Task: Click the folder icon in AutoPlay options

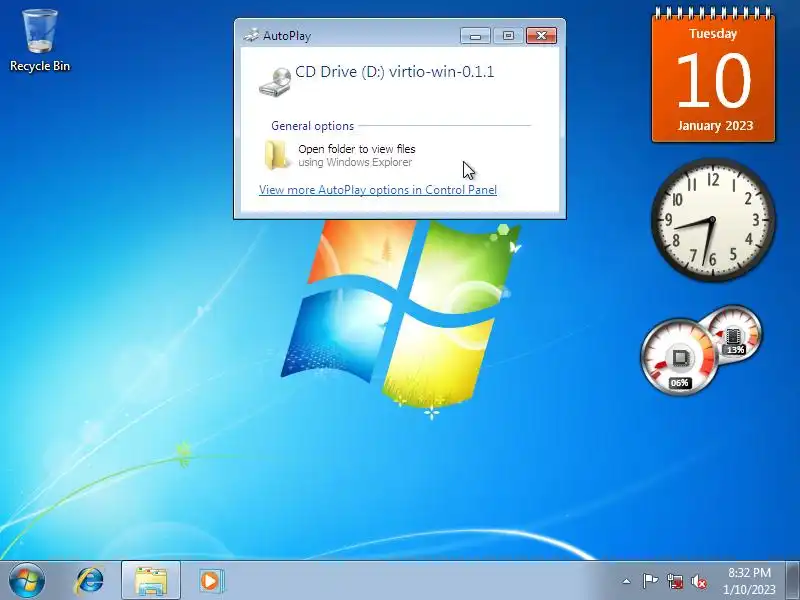Action: coord(276,155)
